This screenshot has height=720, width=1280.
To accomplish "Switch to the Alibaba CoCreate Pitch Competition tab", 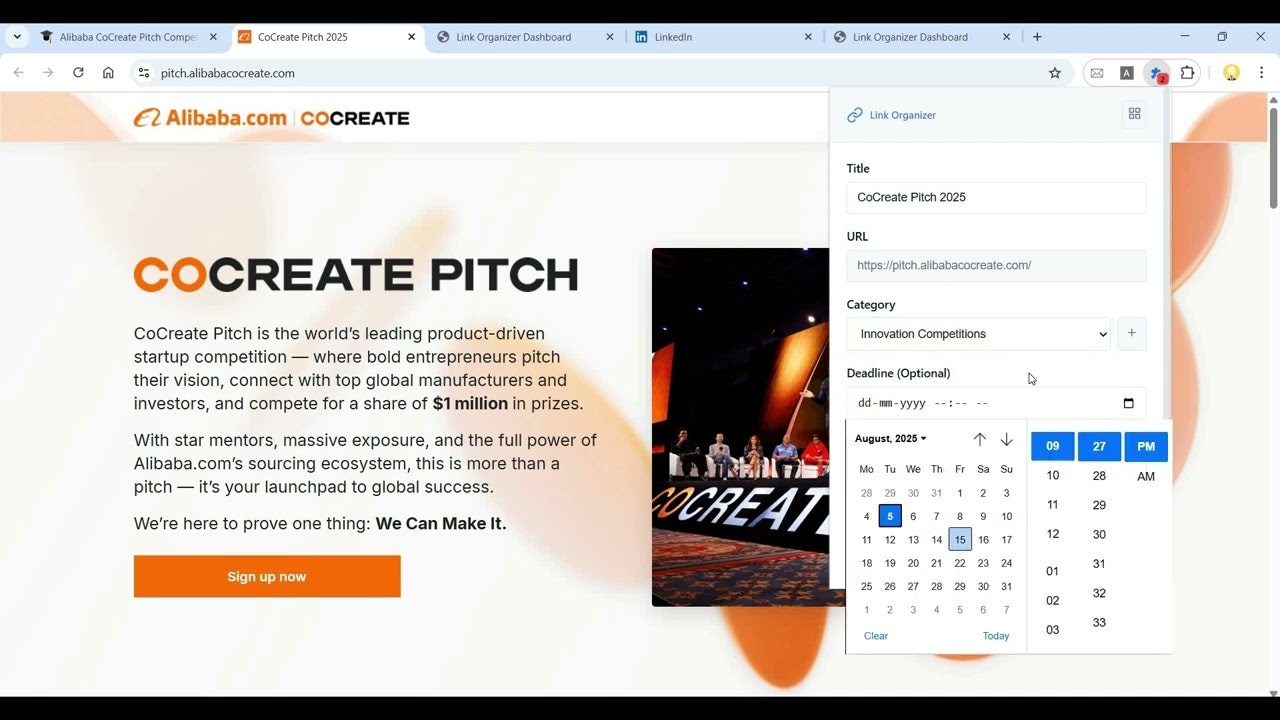I will click(x=128, y=37).
